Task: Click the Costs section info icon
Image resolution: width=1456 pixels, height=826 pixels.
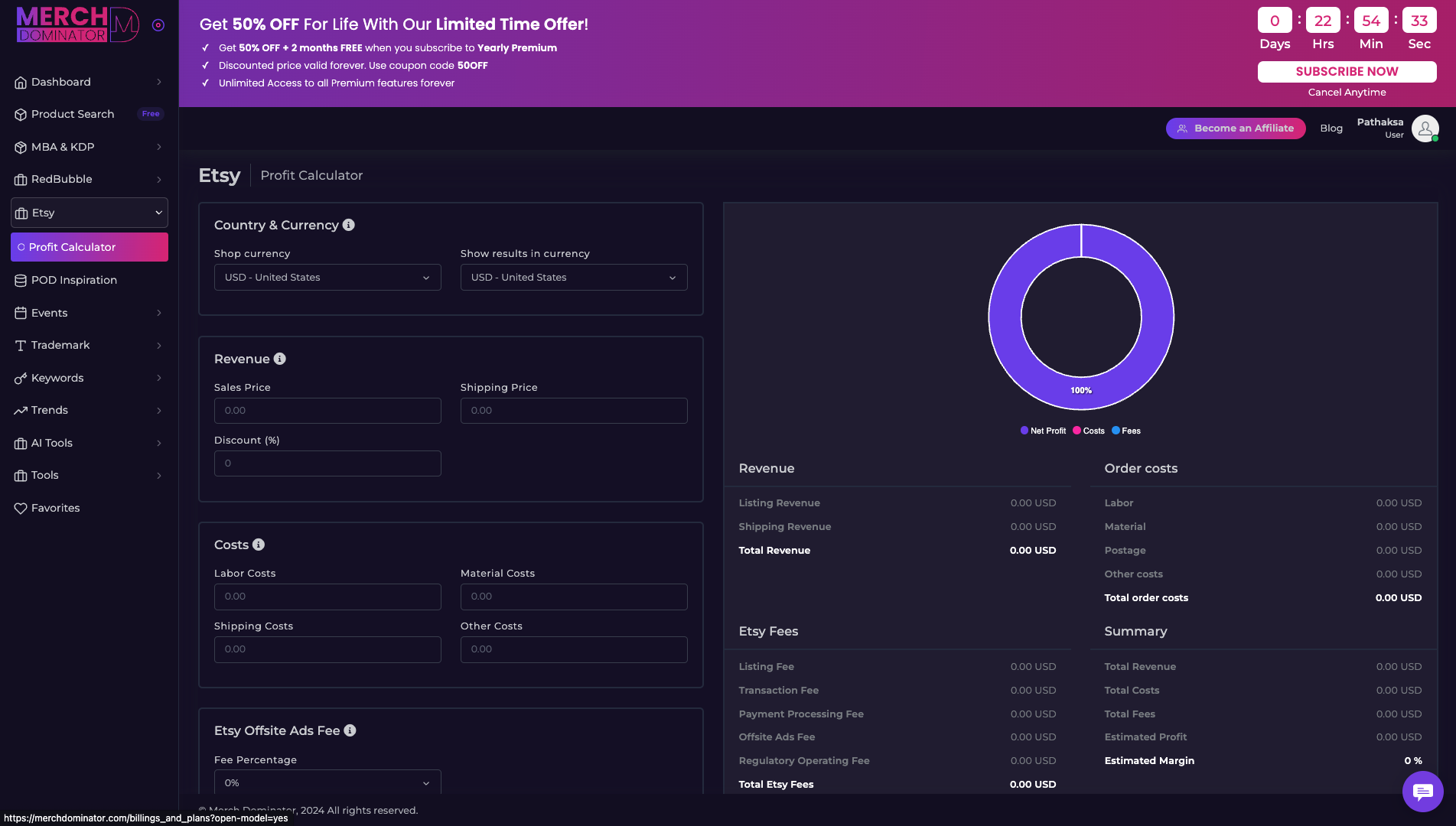Action: (259, 545)
